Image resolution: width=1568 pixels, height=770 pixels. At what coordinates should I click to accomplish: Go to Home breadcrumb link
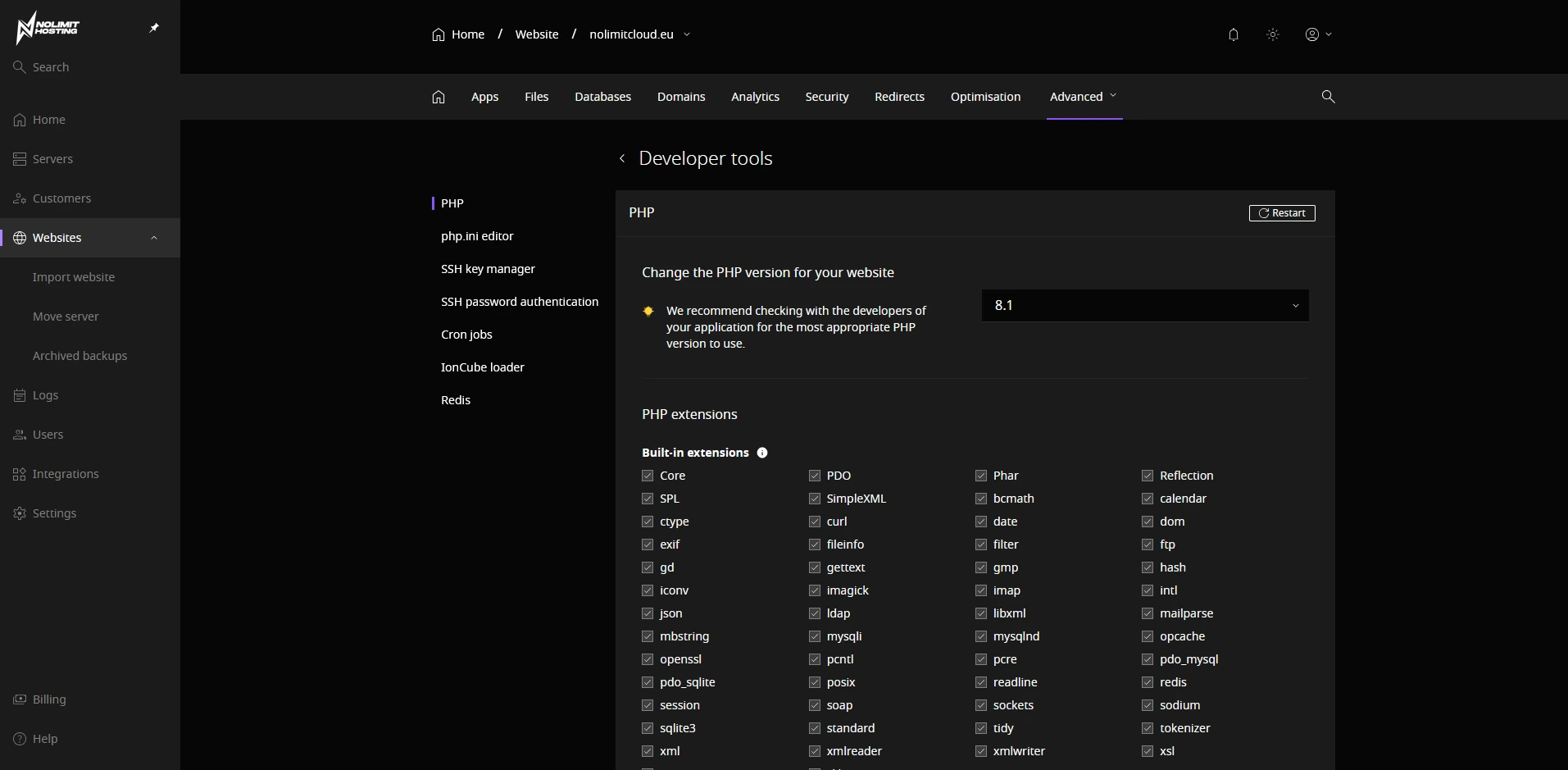tap(458, 34)
